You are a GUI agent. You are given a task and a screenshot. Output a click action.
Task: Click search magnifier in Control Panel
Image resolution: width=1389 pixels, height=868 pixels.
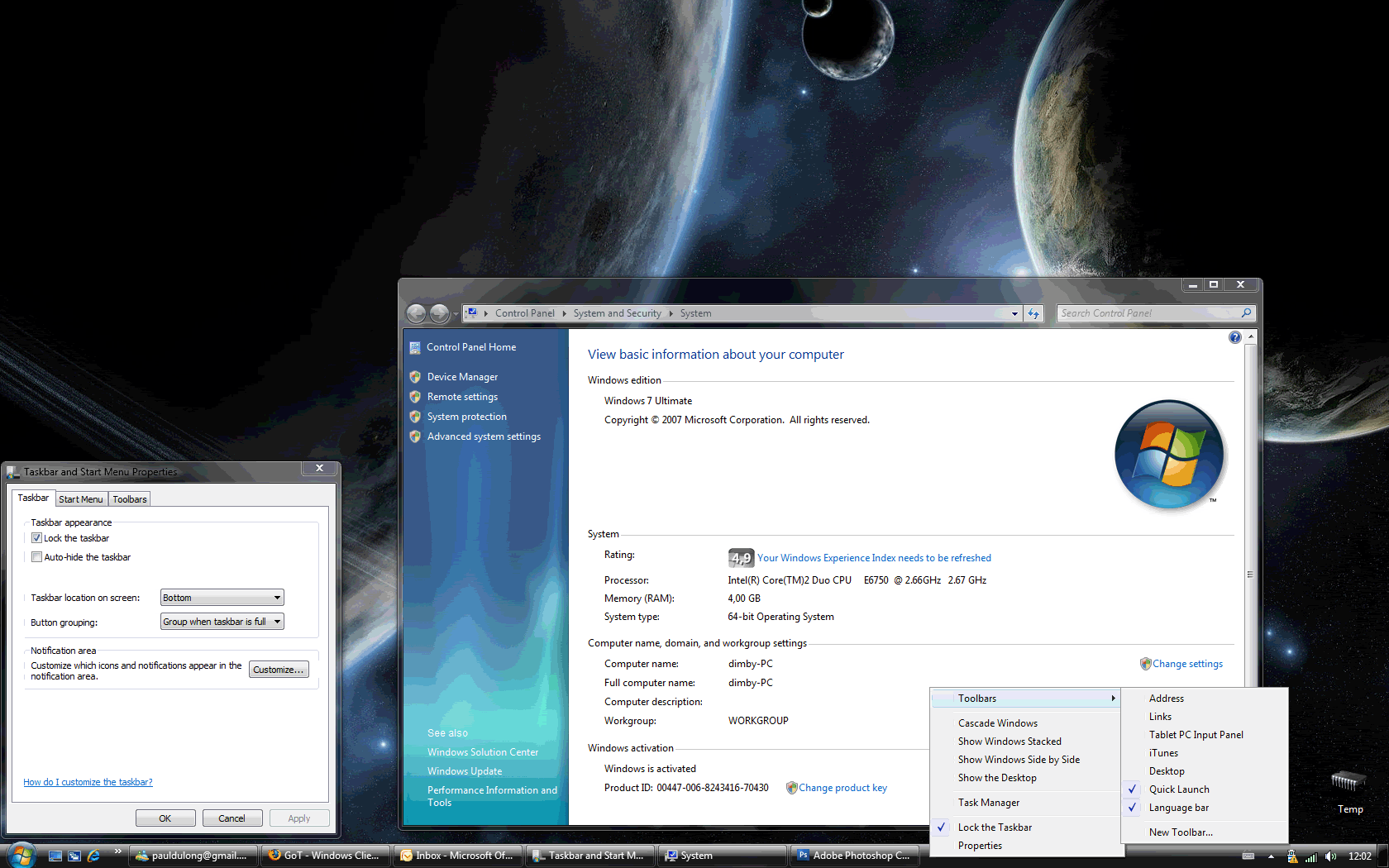(1246, 312)
